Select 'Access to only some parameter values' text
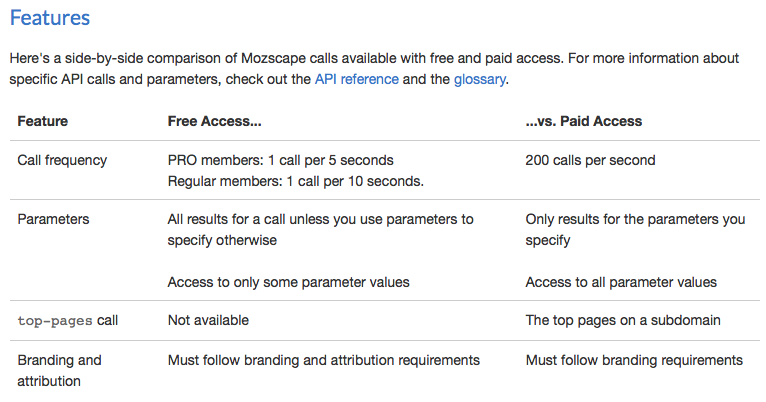 289,281
